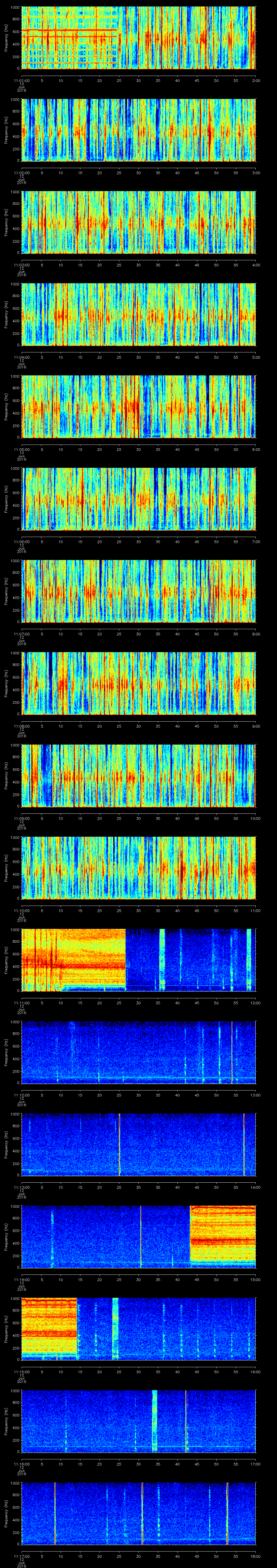Click the Frequency (Hz) axis label of the 11:11:00 panel
277x1568 pixels.
click(6, 960)
